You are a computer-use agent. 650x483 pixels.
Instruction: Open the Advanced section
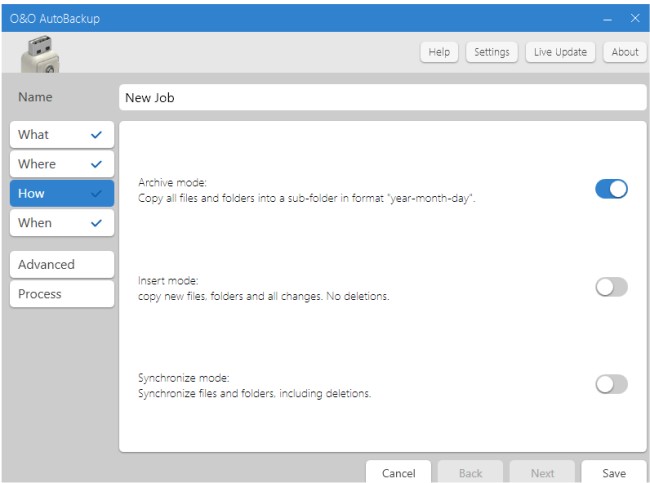coord(62,265)
